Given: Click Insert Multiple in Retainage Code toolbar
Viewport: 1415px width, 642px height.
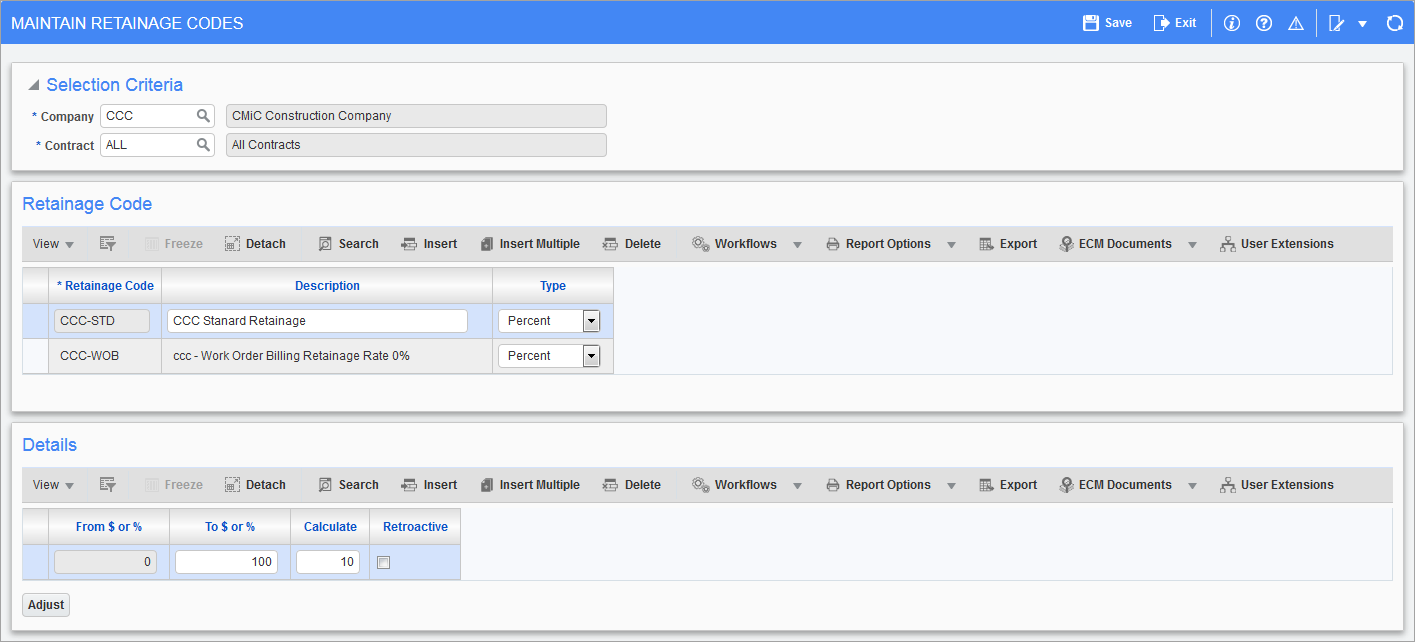Looking at the screenshot, I should tap(530, 244).
